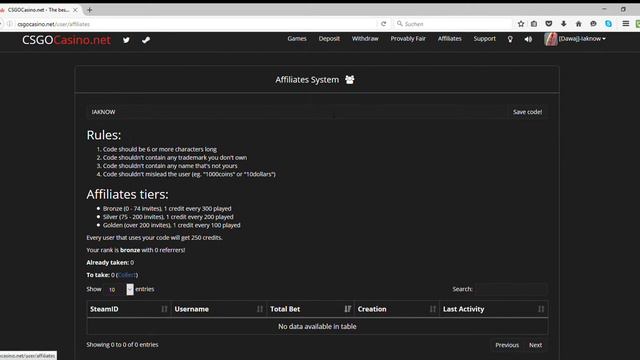Toggle the lightbulb theme icon

tap(510, 39)
